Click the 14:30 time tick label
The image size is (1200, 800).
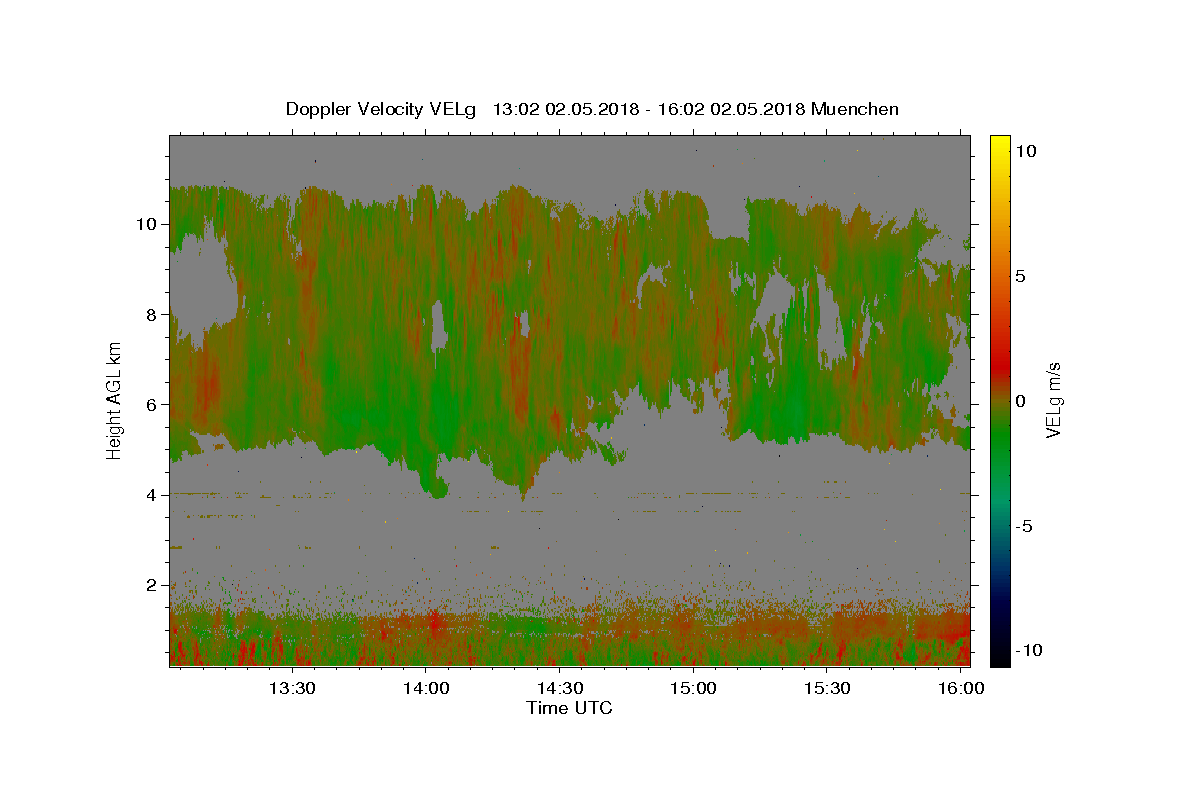pyautogui.click(x=560, y=688)
